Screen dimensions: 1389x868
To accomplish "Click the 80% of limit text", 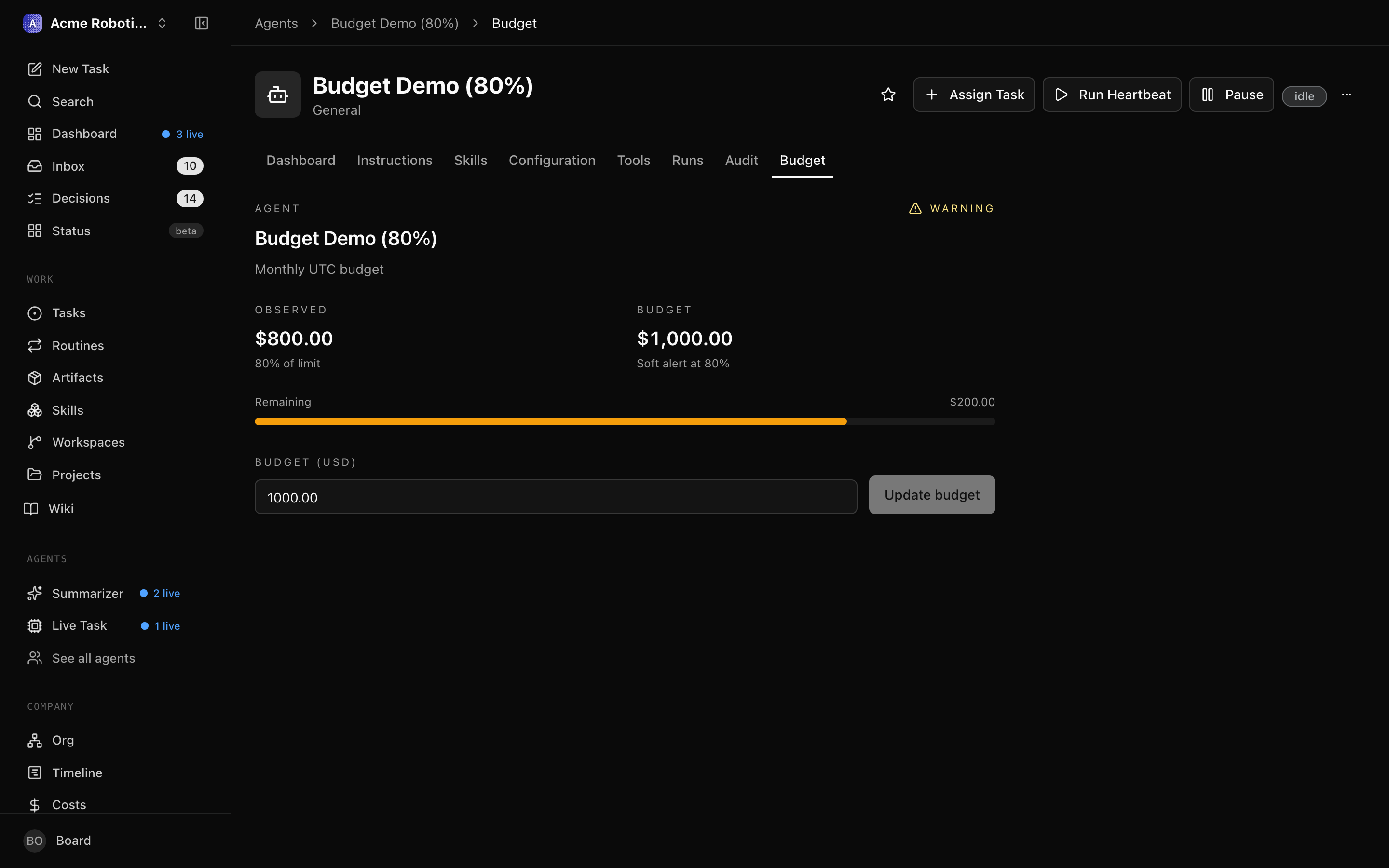I will coord(287,364).
